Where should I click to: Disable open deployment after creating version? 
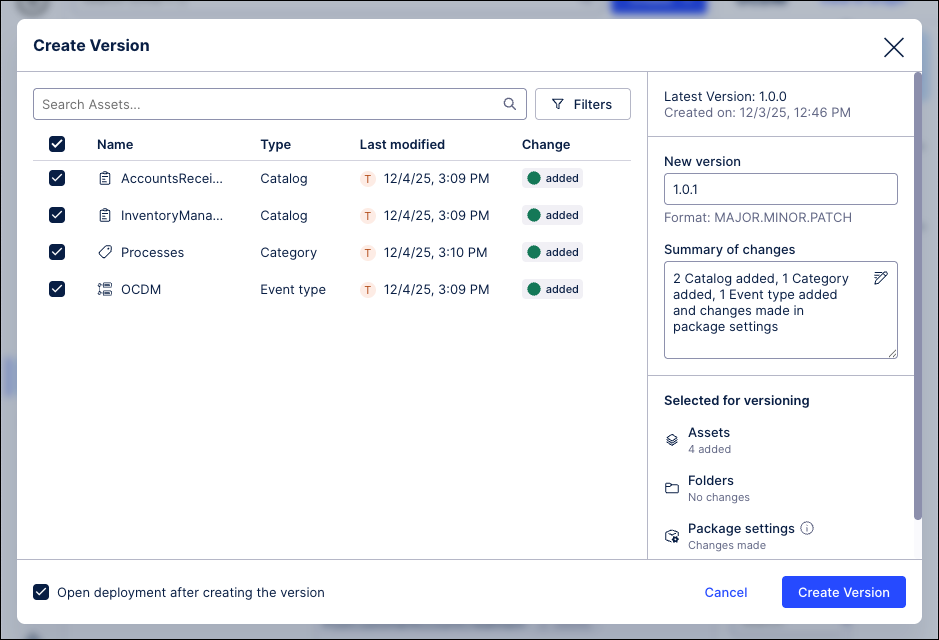41,592
